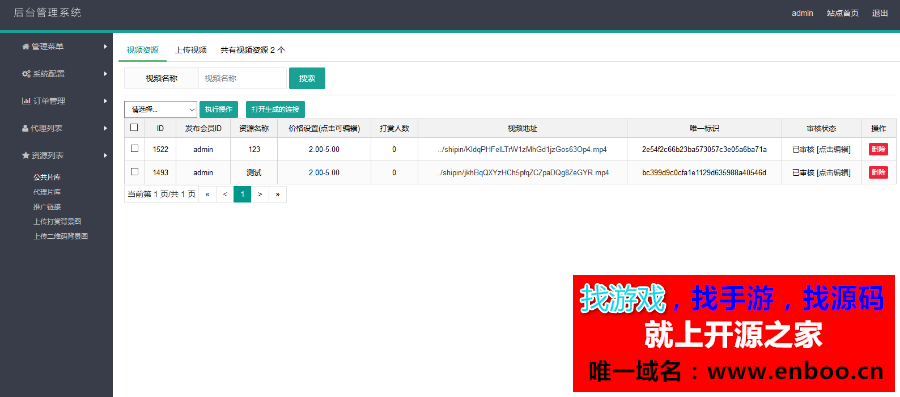The width and height of the screenshot is (900, 397).
Task: Open 代理片库 in the sidebar
Action: pos(47,192)
